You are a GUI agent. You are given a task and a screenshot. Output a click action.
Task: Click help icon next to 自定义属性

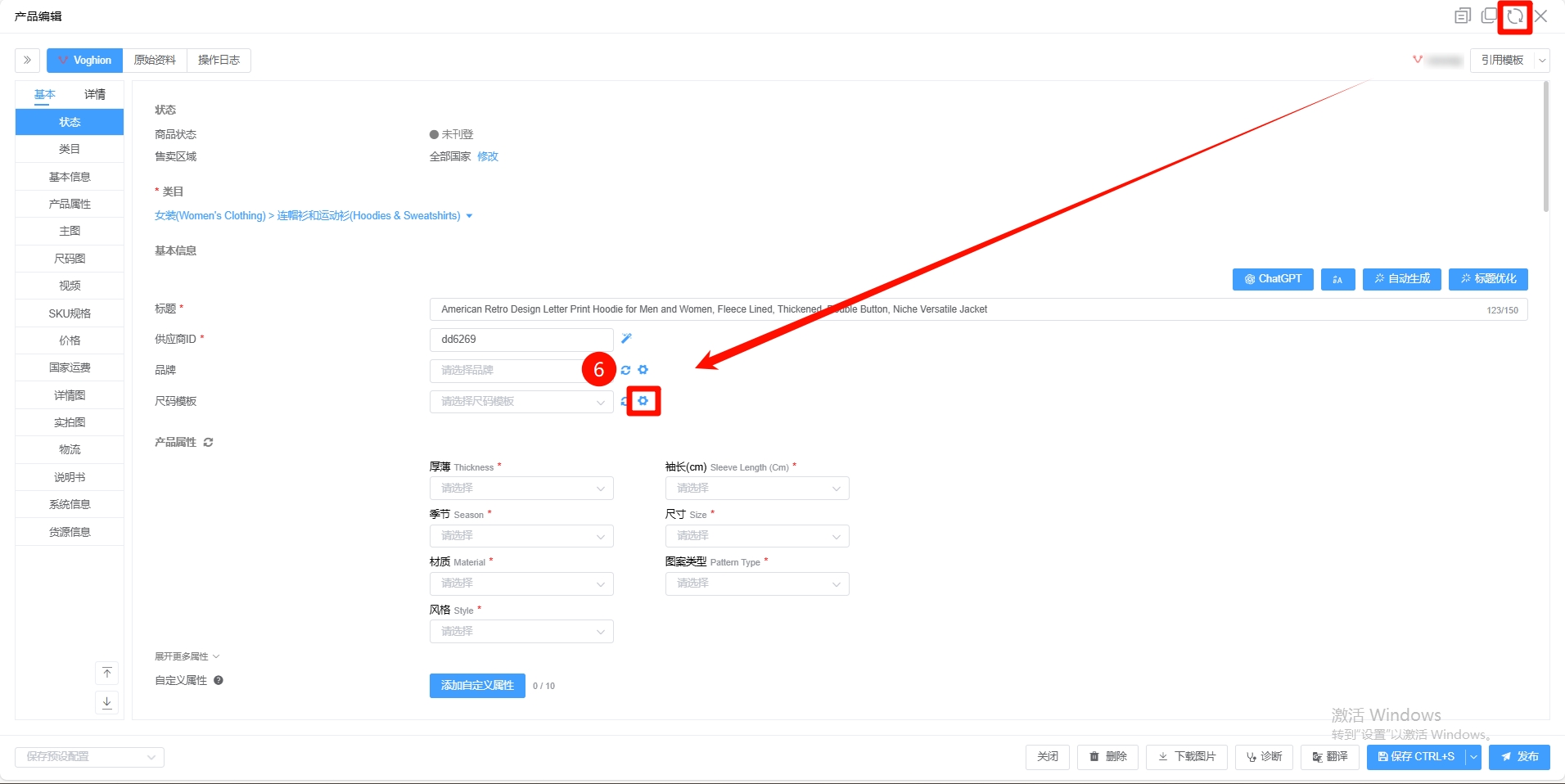(219, 680)
